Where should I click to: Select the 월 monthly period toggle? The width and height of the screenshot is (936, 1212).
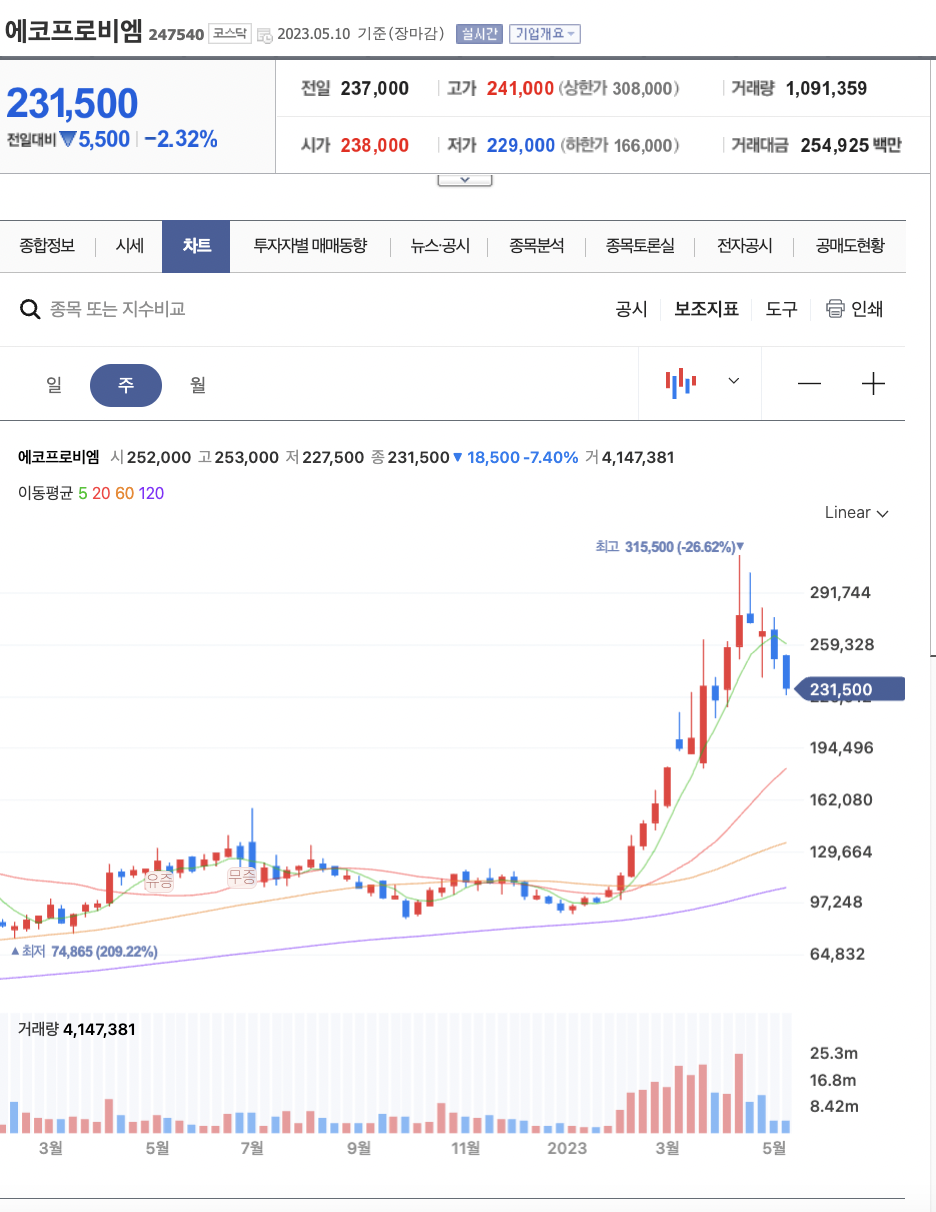(198, 385)
